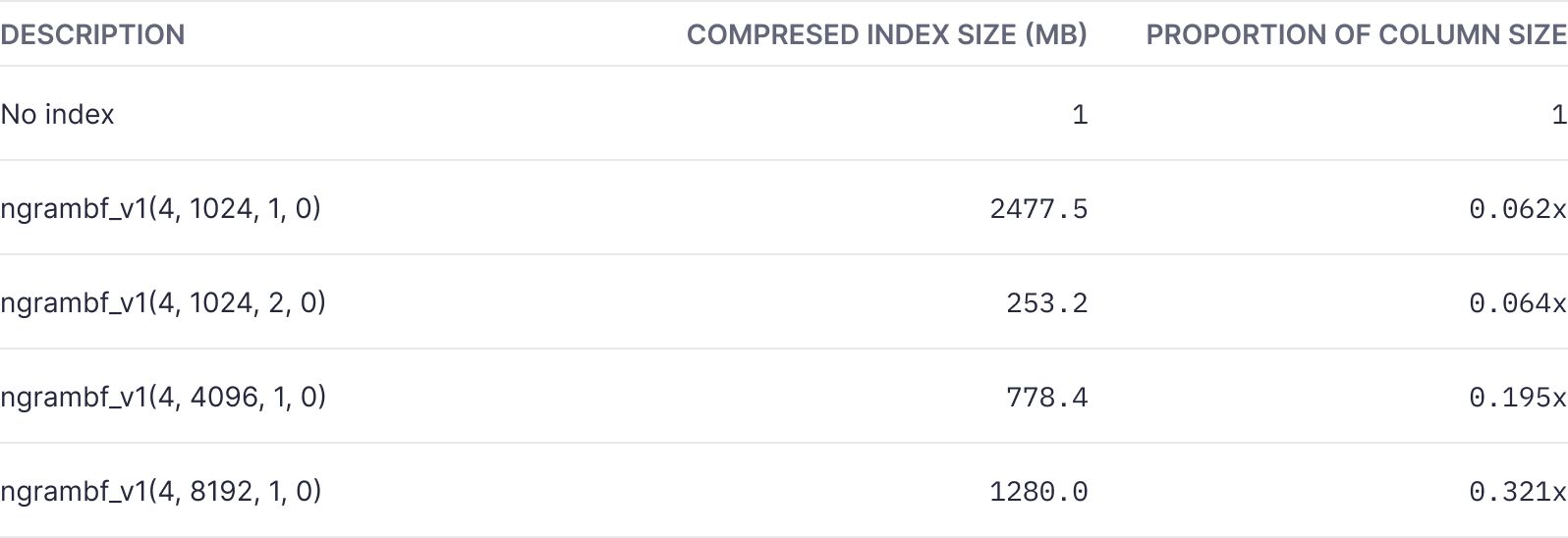Screen dimensions: 1568x538
Task: Select the ngrambf_v1(4, 4096, 1, 0) cell
Action: (x=162, y=397)
